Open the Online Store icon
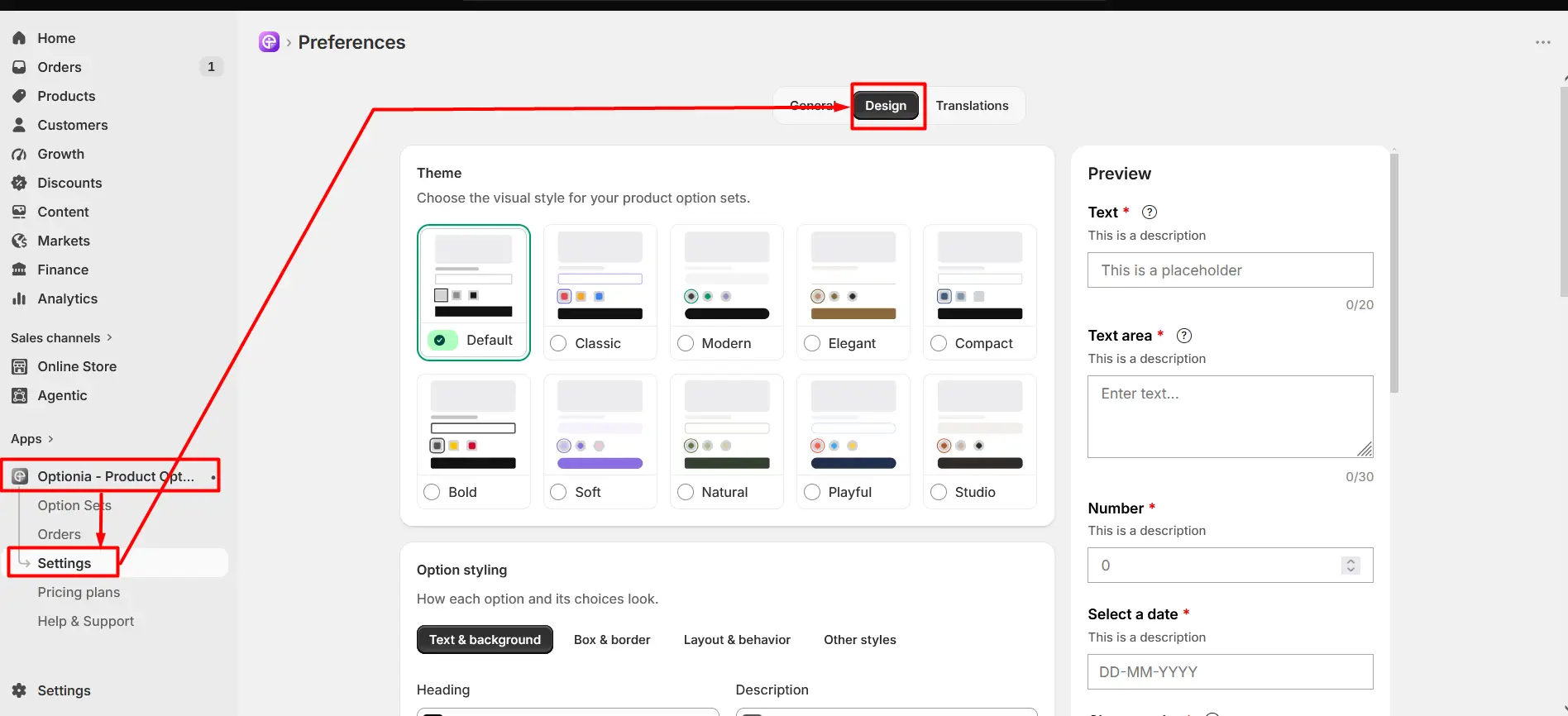 (x=19, y=366)
